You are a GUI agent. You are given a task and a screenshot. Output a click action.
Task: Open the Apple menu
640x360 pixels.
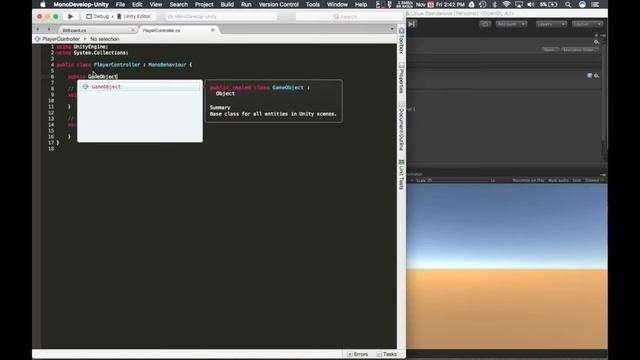43,4
